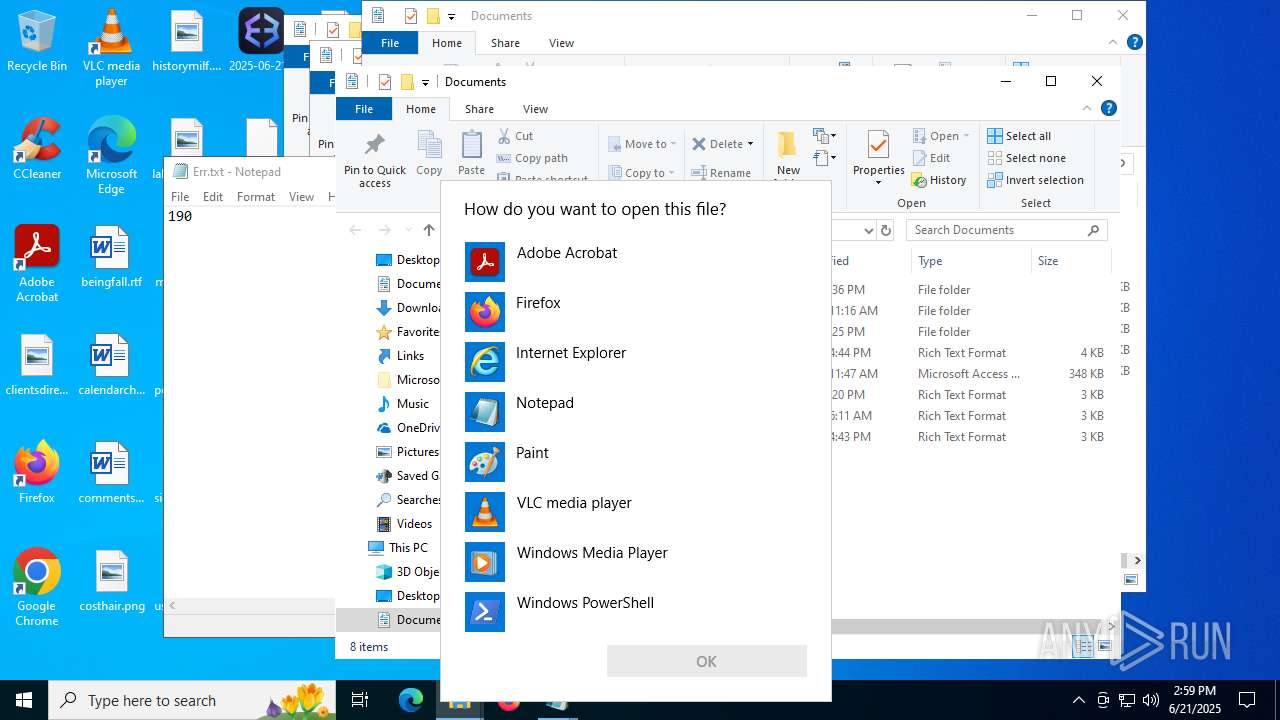Image resolution: width=1280 pixels, height=720 pixels.
Task: Click the Recycle Bin desktop icon
Action: pyautogui.click(x=37, y=41)
